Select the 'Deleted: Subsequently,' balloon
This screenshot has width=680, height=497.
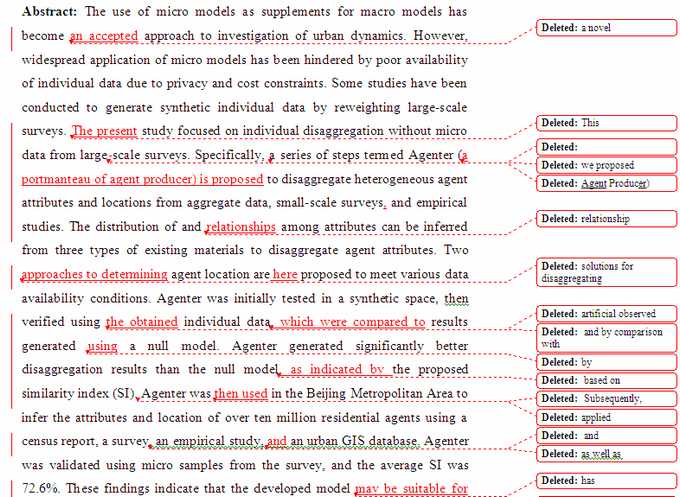(x=606, y=399)
